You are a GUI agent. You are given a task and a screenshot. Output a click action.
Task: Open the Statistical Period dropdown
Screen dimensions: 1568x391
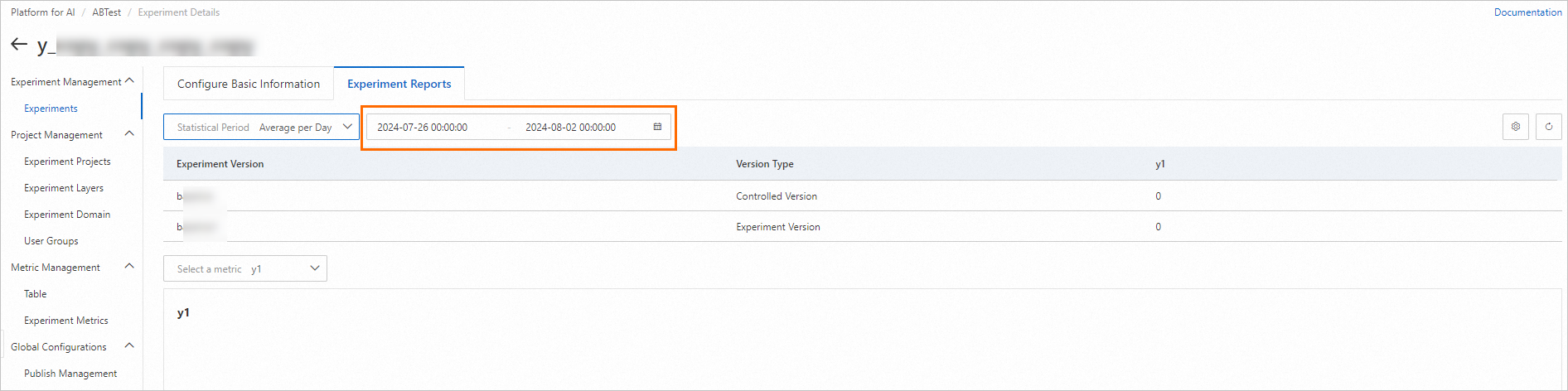261,127
